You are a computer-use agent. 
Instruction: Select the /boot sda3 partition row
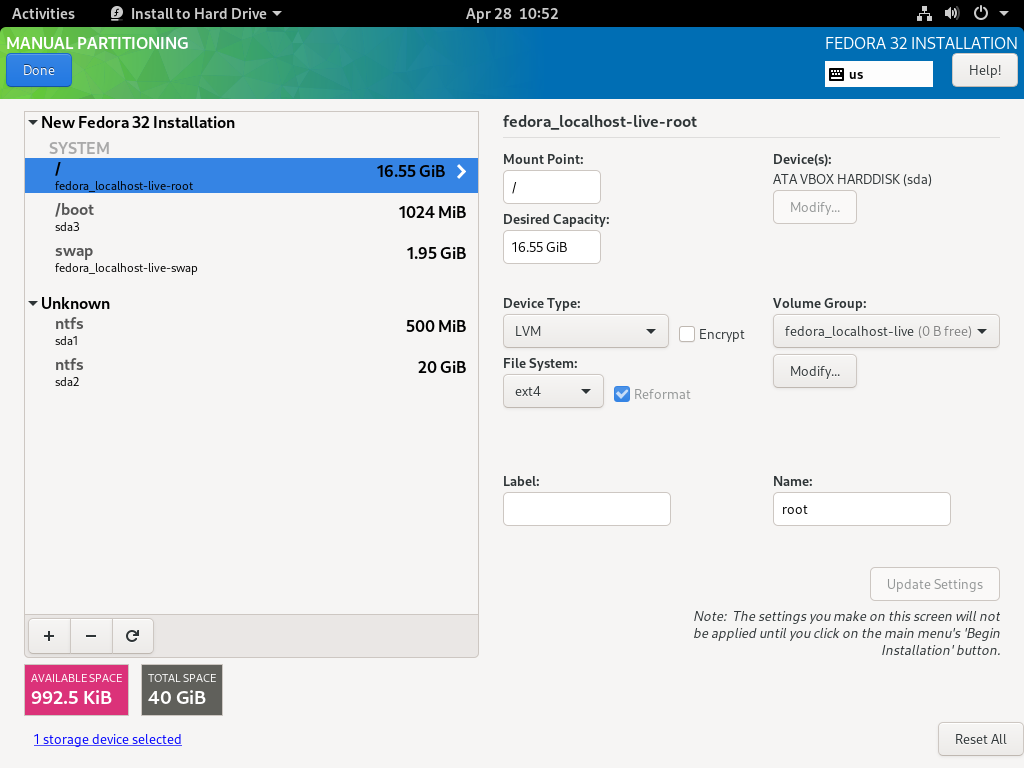pyautogui.click(x=251, y=217)
